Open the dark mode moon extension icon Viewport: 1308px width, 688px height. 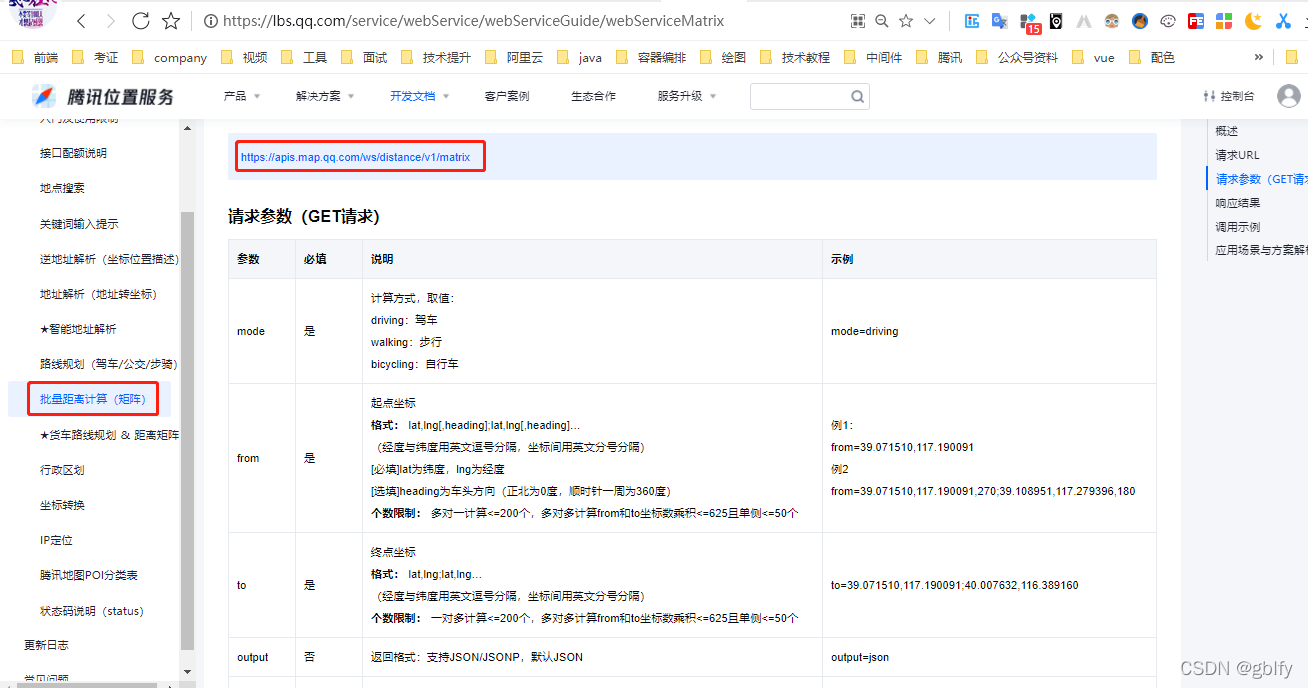tap(1253, 20)
